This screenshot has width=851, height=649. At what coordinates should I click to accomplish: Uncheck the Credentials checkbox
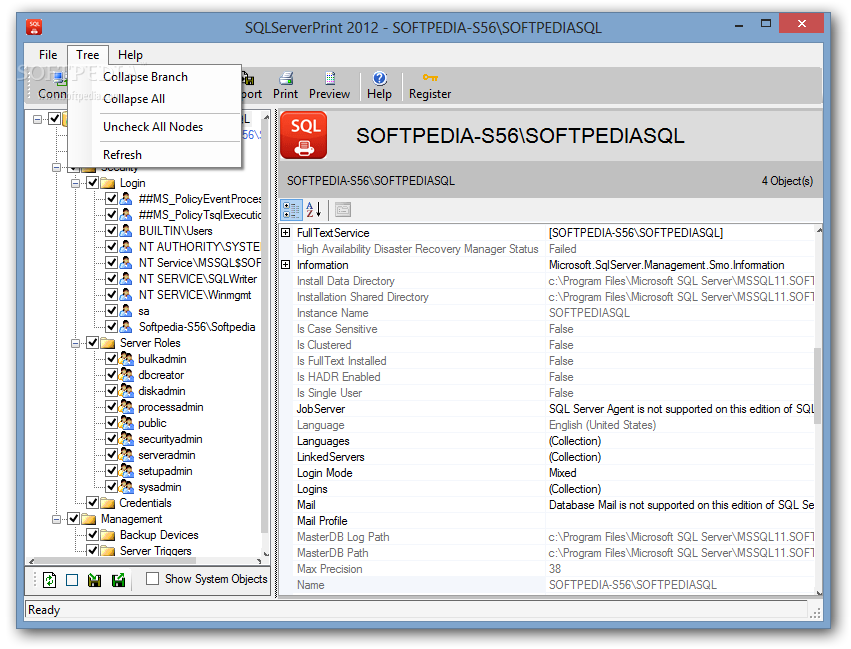(x=93, y=503)
